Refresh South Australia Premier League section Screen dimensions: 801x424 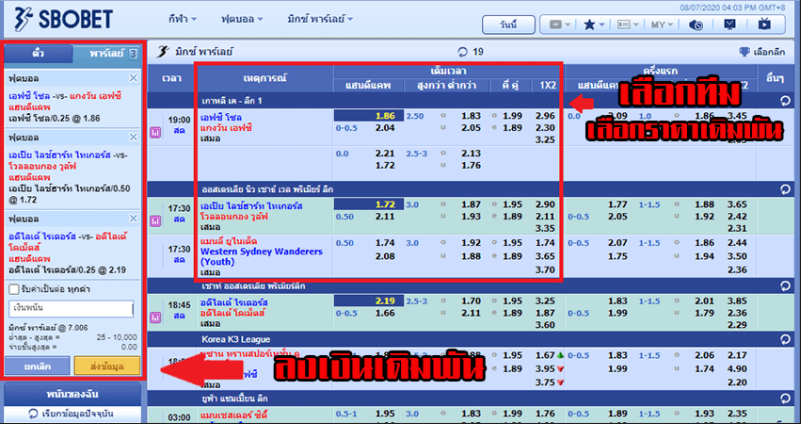coord(785,286)
